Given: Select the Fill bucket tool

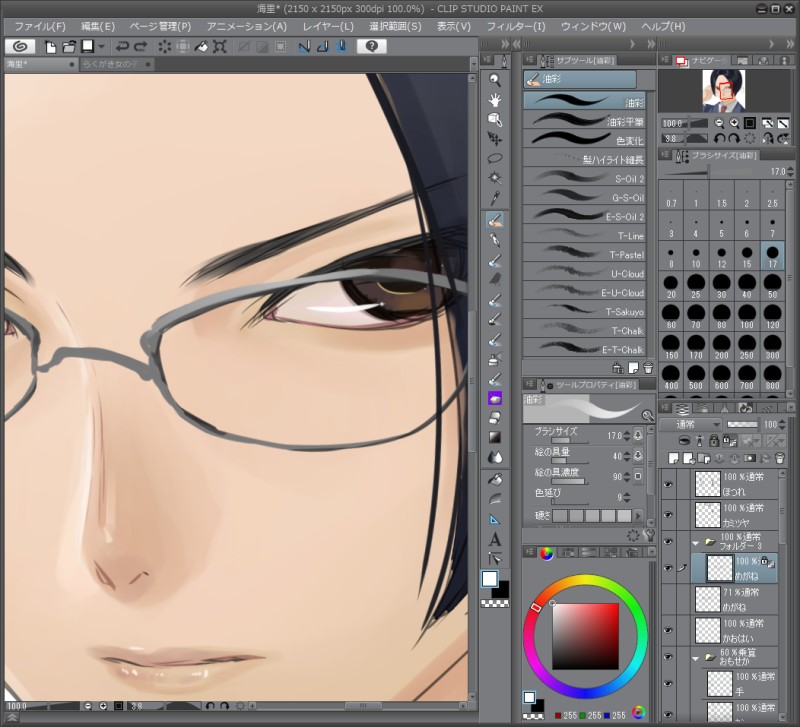Looking at the screenshot, I should 494,479.
